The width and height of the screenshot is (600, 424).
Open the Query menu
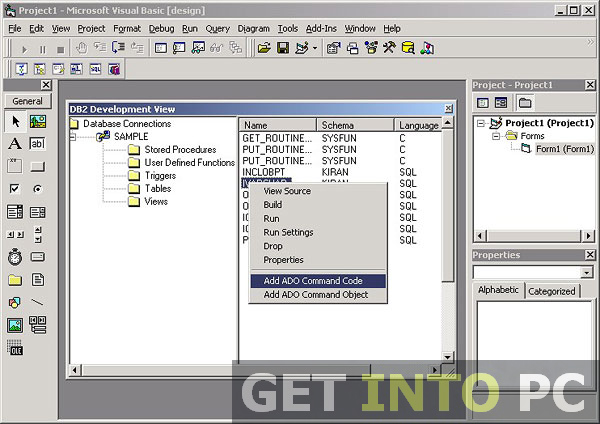[218, 29]
